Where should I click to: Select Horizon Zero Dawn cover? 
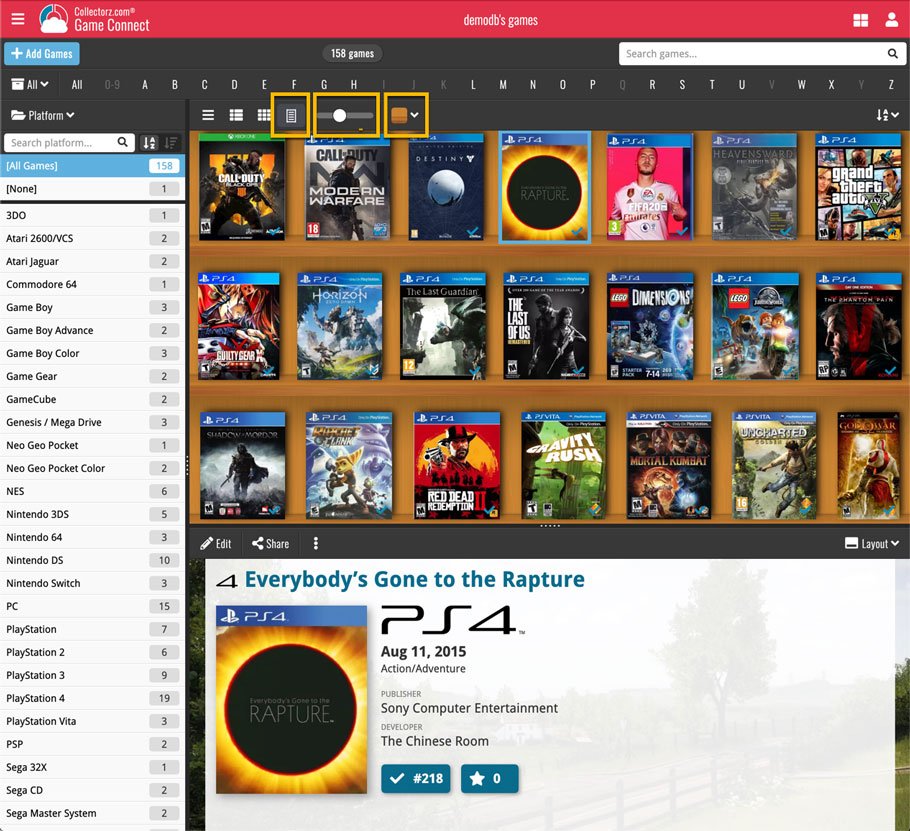340,326
